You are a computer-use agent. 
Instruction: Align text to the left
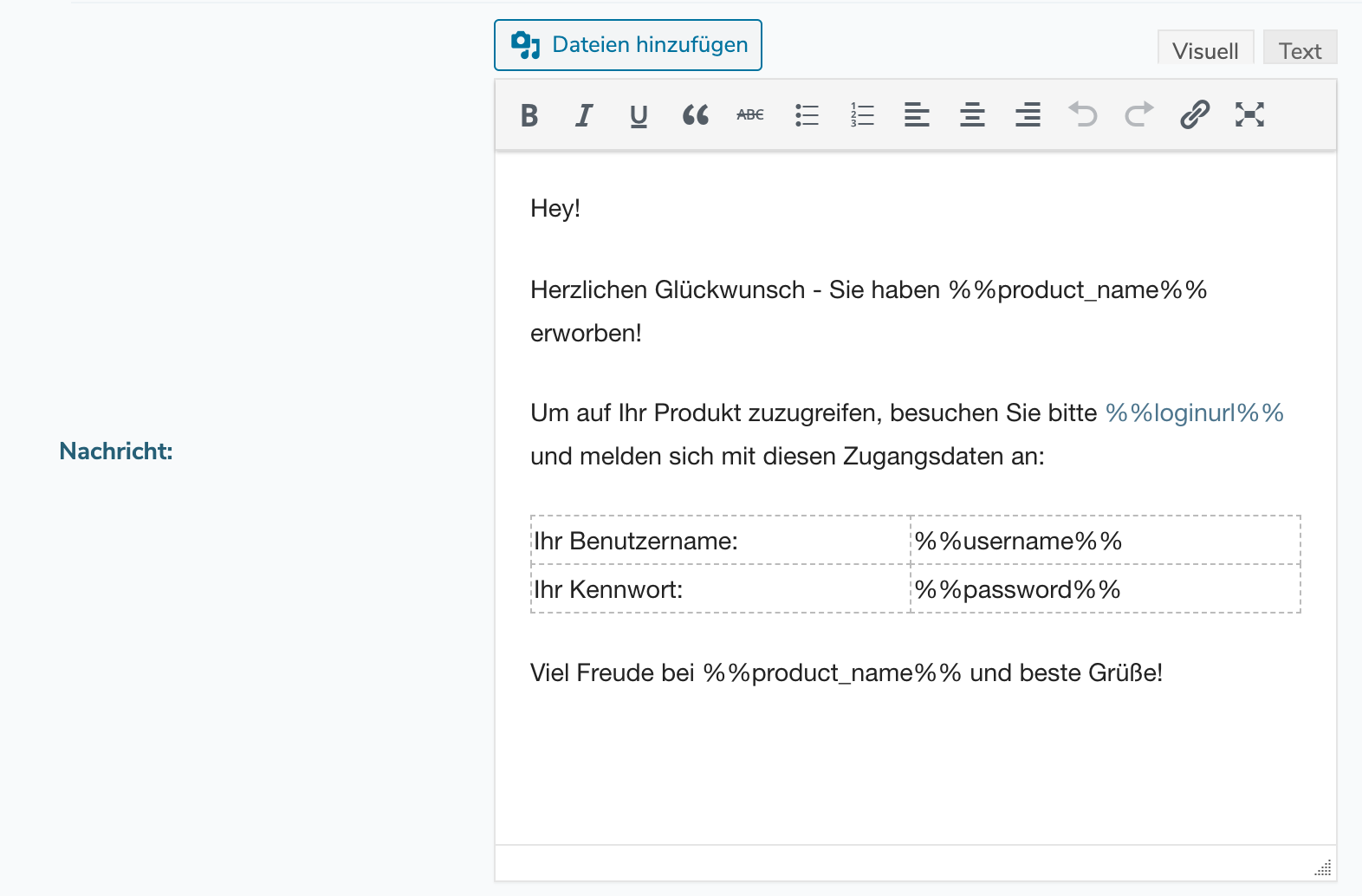917,115
